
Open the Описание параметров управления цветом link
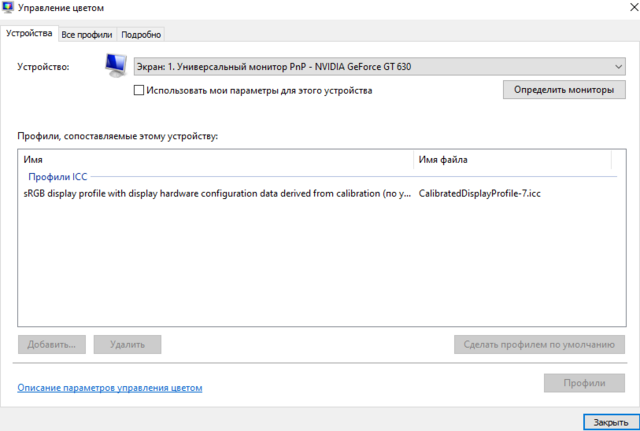pyautogui.click(x=109, y=387)
